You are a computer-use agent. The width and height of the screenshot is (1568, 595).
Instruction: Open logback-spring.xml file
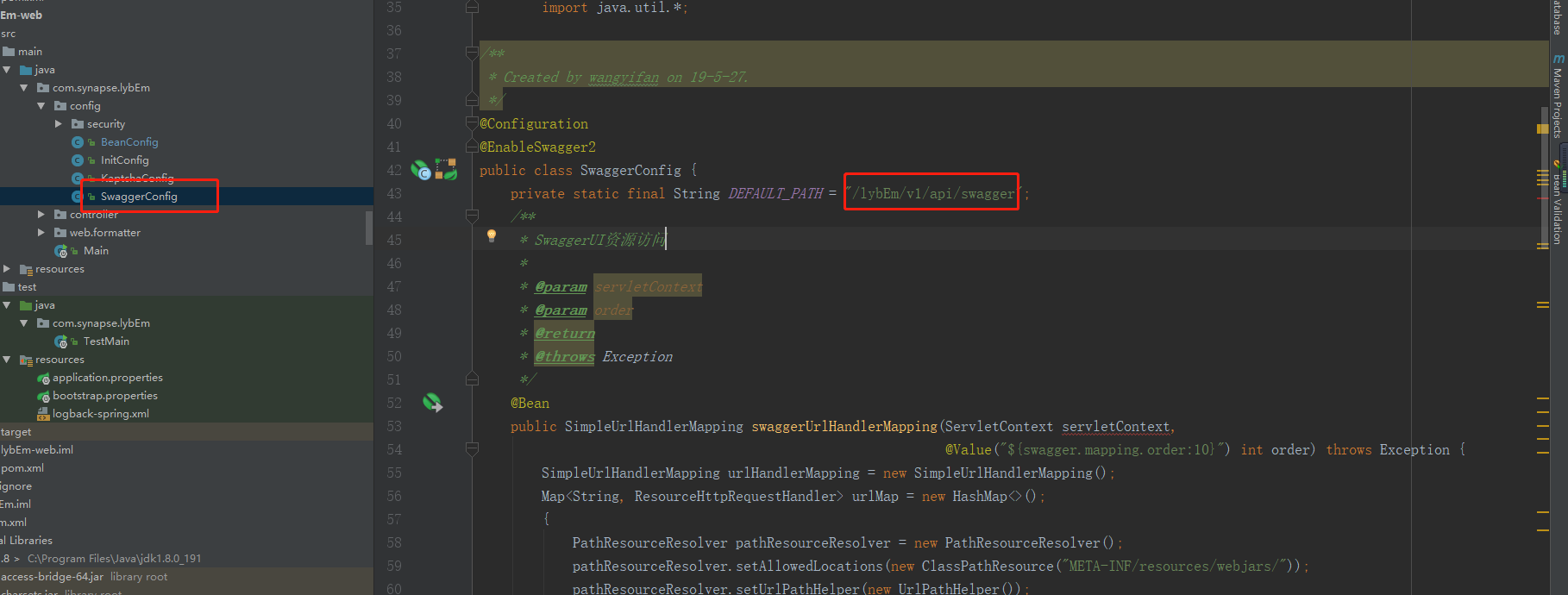(x=101, y=414)
